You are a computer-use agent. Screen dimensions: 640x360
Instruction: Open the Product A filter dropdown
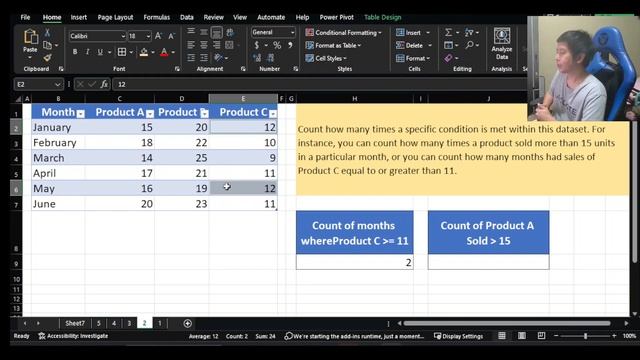pyautogui.click(x=150, y=114)
